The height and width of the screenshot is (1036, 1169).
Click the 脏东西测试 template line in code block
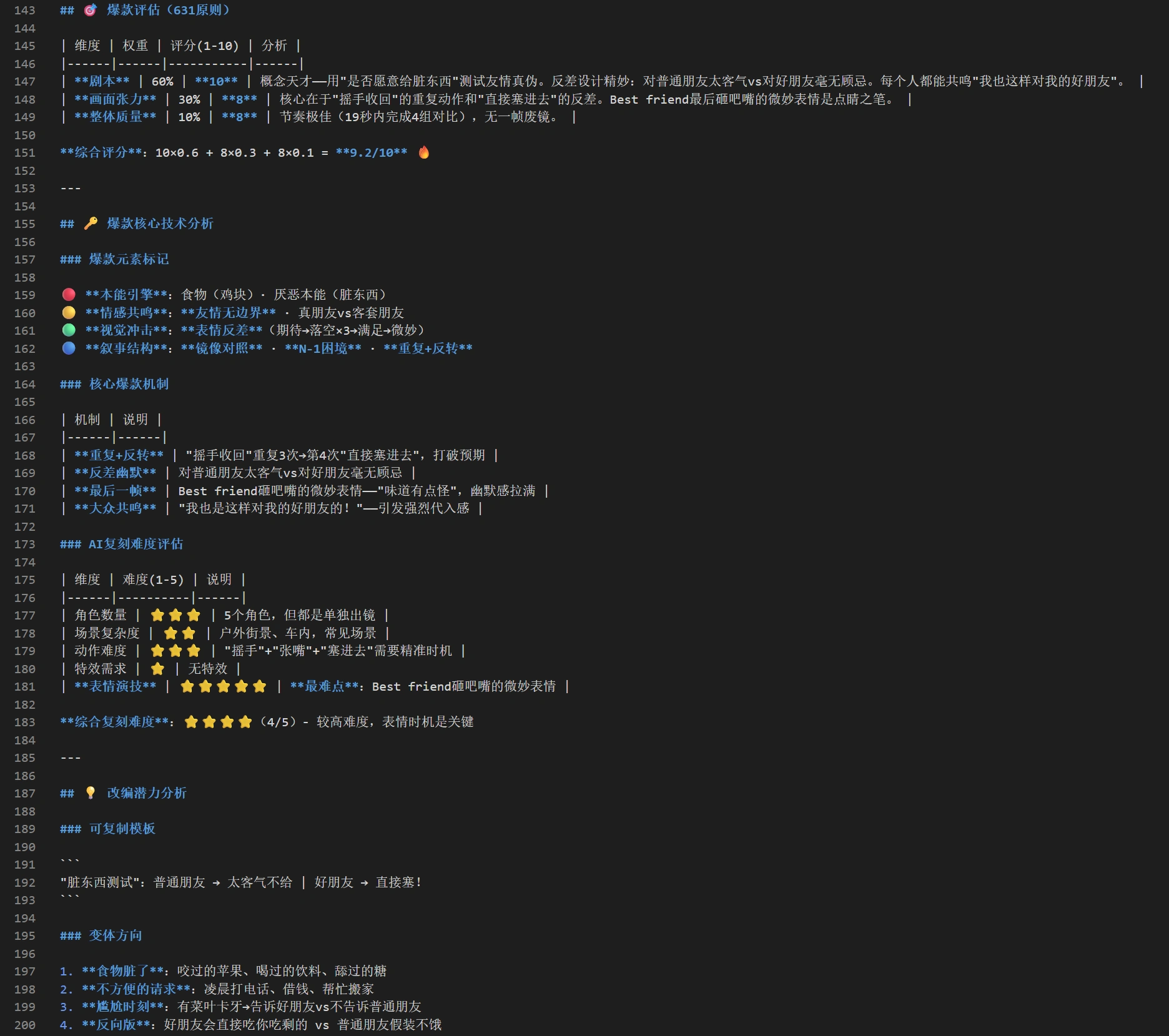click(x=241, y=883)
